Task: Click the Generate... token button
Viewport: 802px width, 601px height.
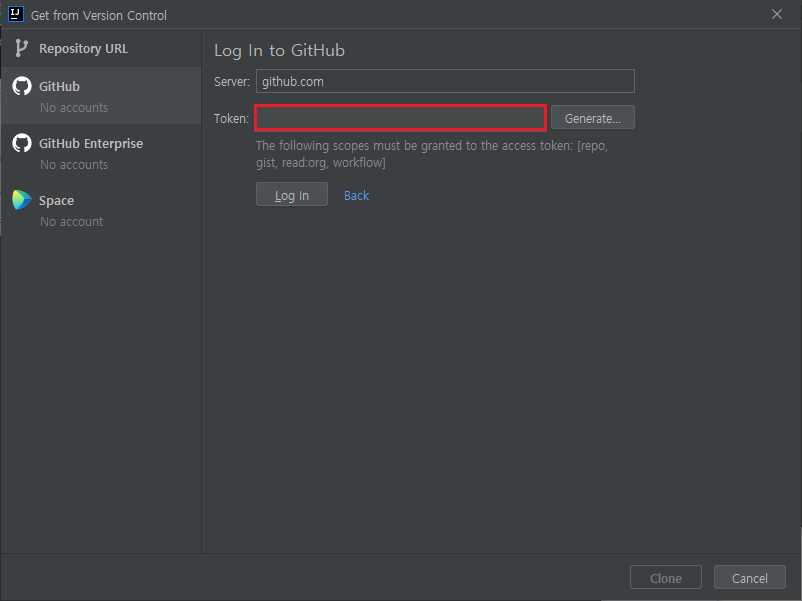Action: pos(593,118)
